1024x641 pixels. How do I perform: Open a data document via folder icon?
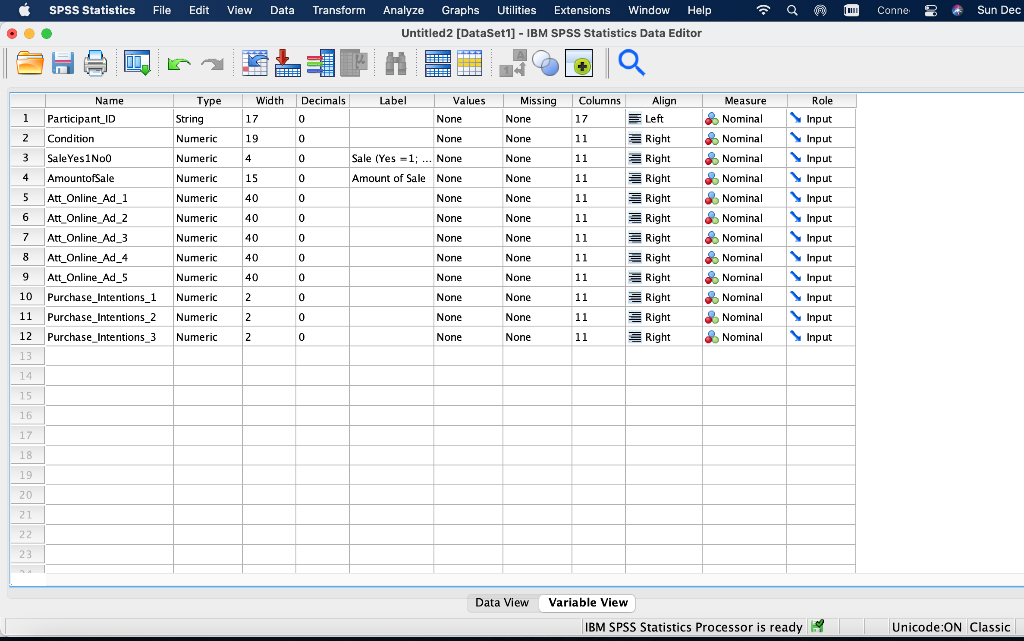(x=29, y=63)
